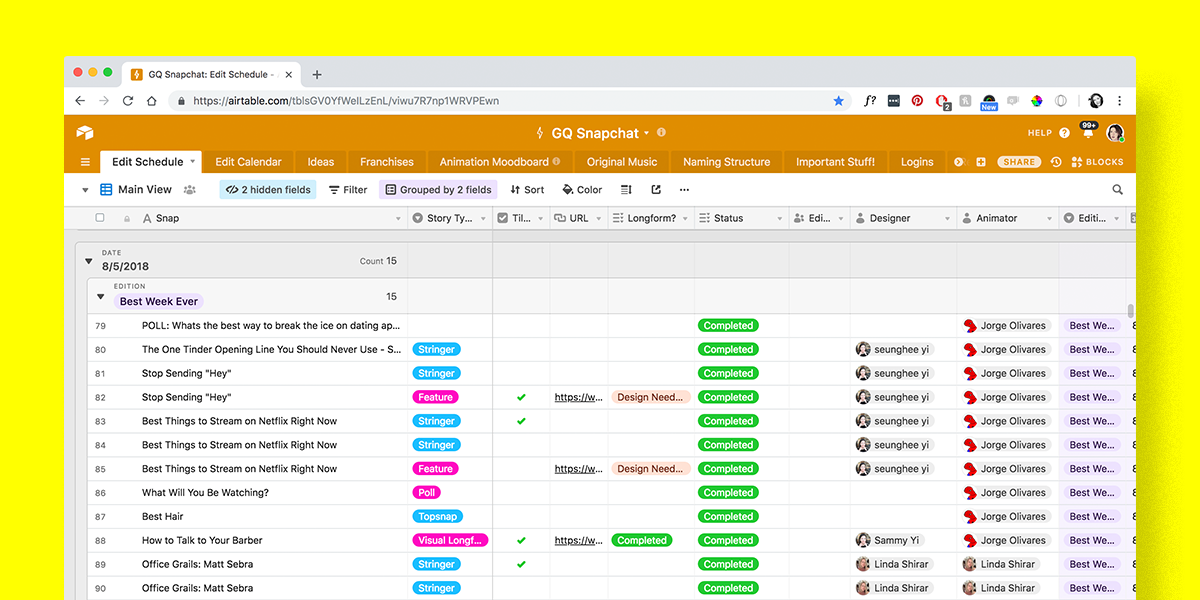
Task: Open Animator column dropdown arrow
Action: pyautogui.click(x=1049, y=218)
